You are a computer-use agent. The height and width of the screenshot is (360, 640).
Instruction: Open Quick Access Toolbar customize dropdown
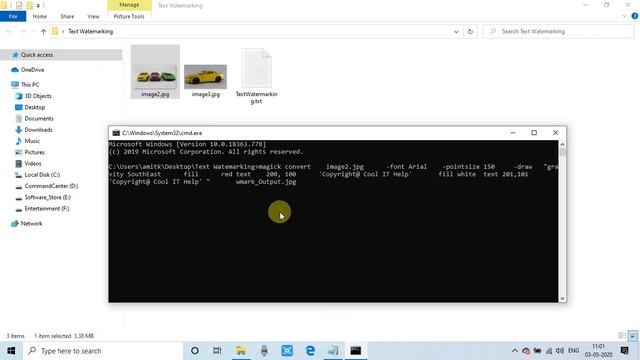pyautogui.click(x=38, y=6)
